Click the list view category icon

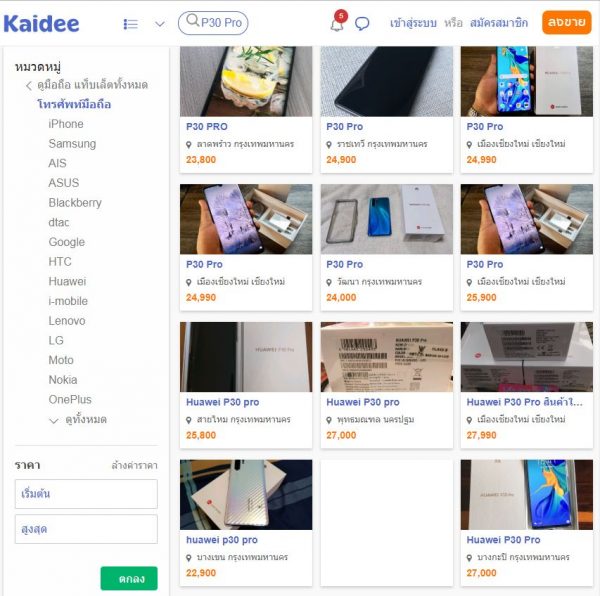[130, 24]
